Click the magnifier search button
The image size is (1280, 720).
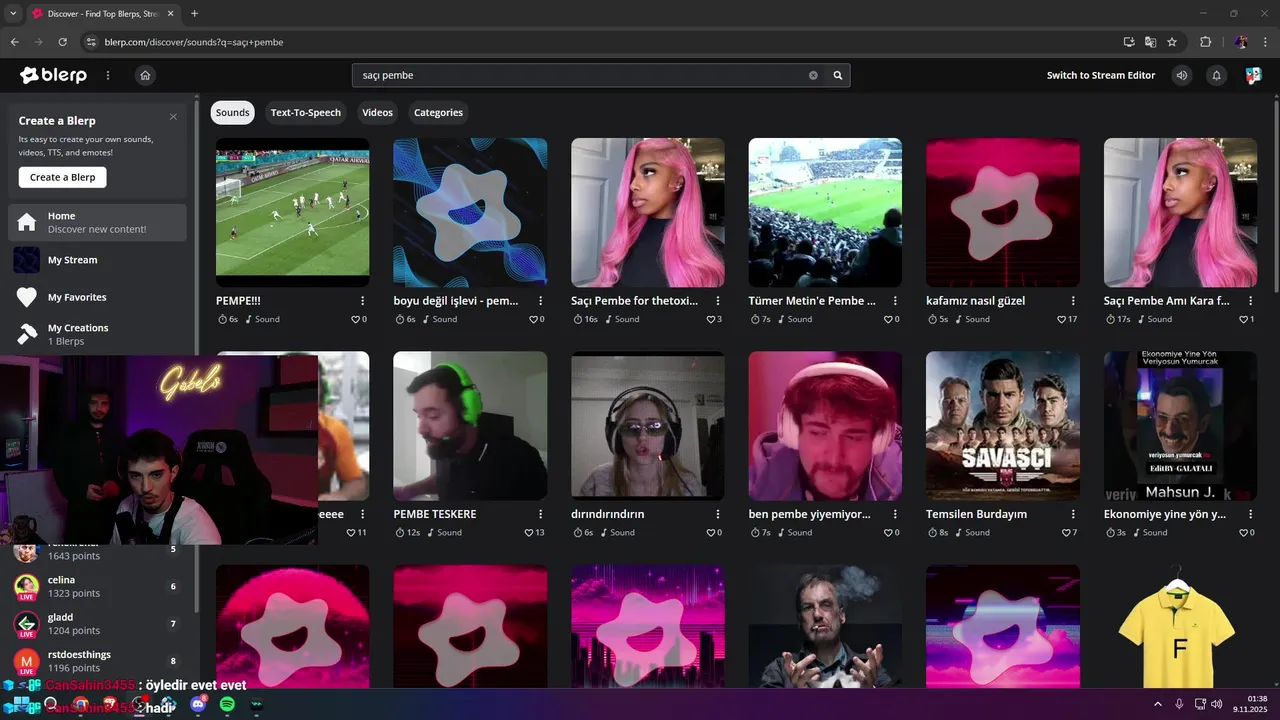coord(838,75)
